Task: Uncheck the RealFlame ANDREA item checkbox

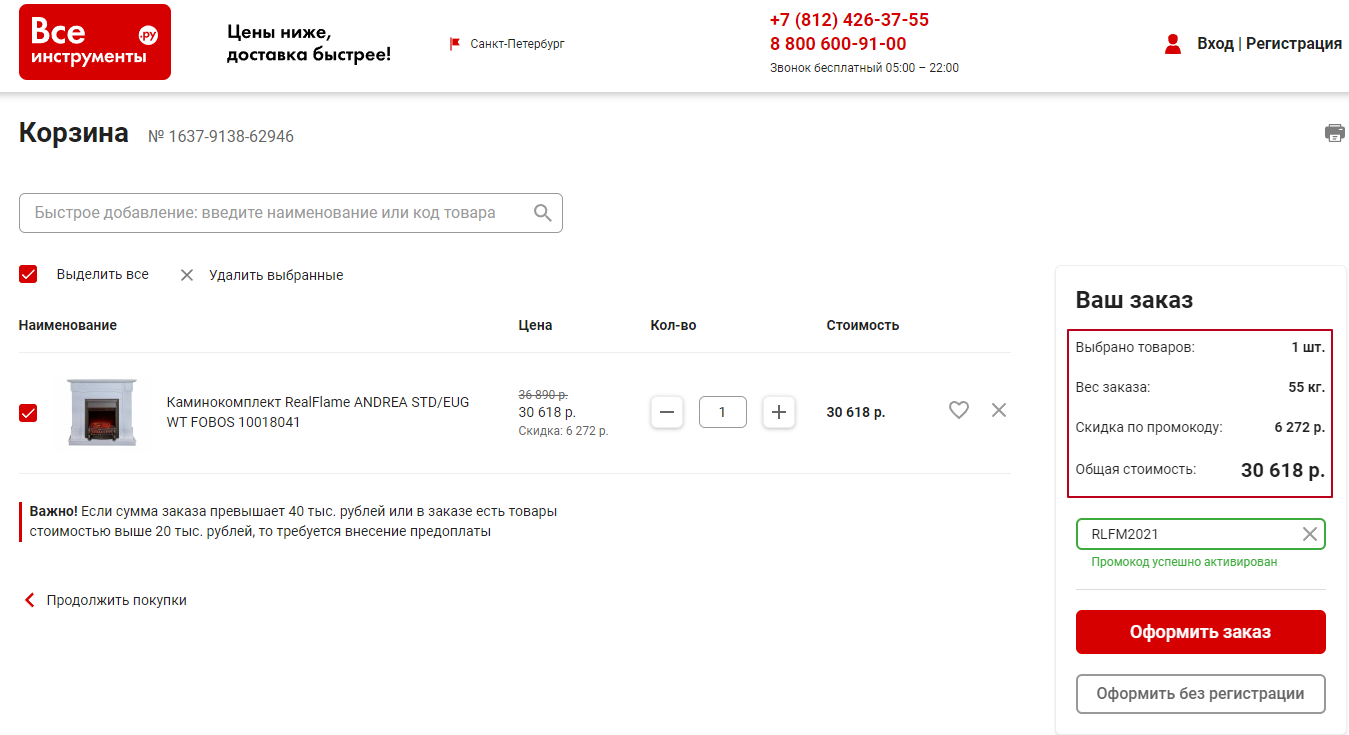Action: point(28,413)
